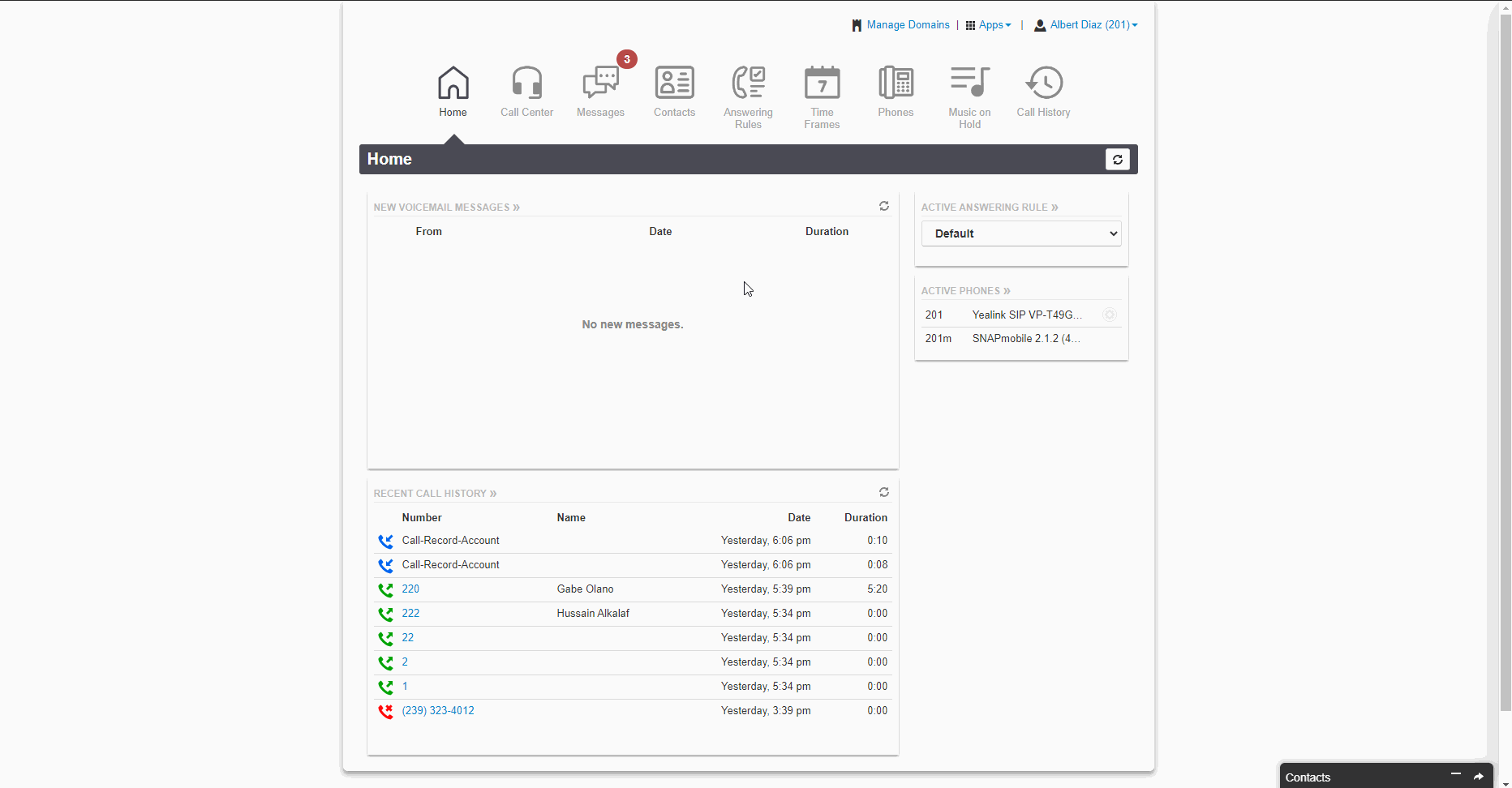
Task: Click the 0:08 Call-Record-Account entry
Action: click(633, 565)
